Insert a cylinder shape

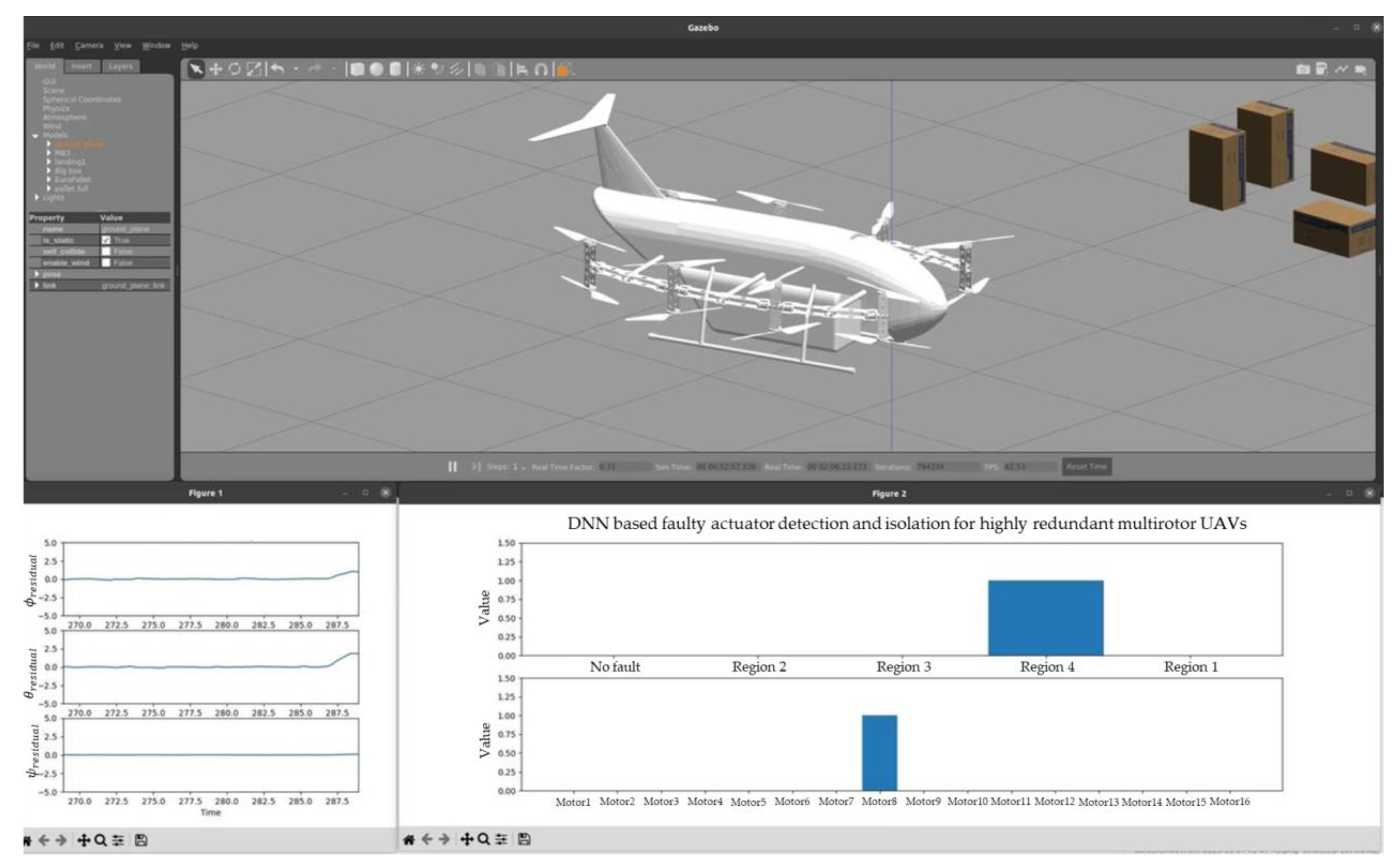395,70
